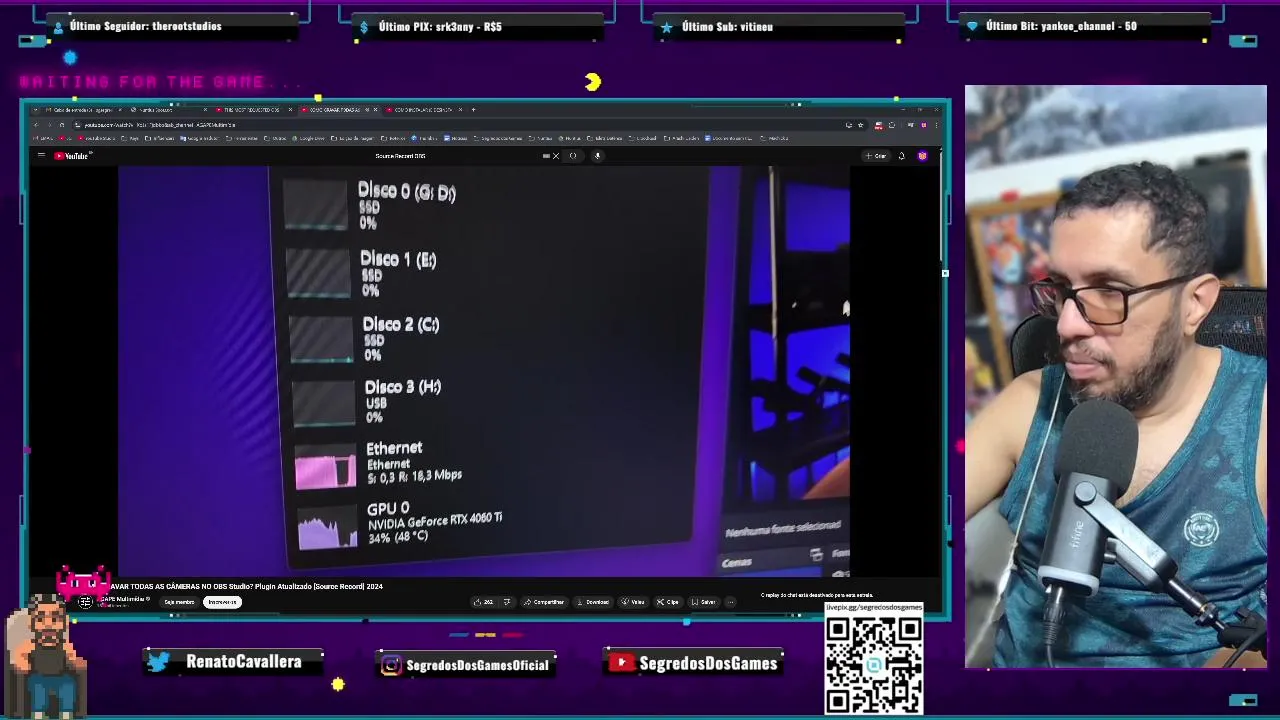Click the Disco 1 (E:) entry
The height and width of the screenshot is (720, 1280).
[x=362, y=273]
